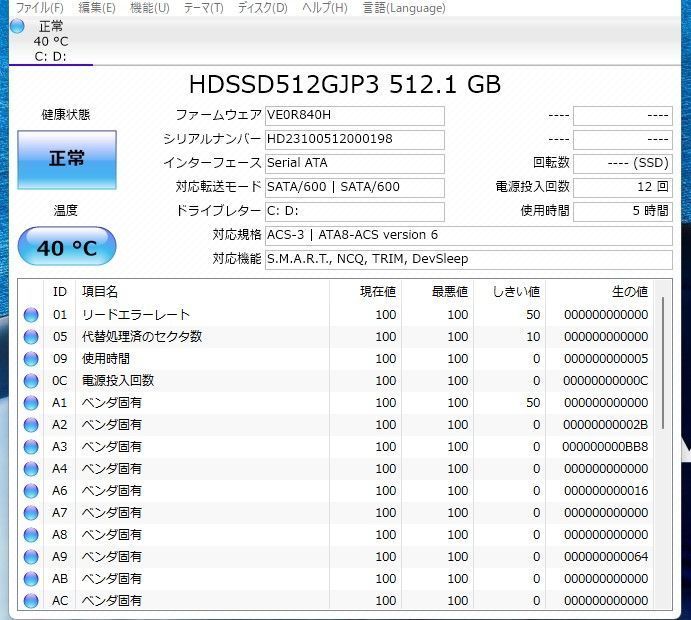Click status orb for row A8
Viewport: 691px width, 620px height.
(x=31, y=535)
